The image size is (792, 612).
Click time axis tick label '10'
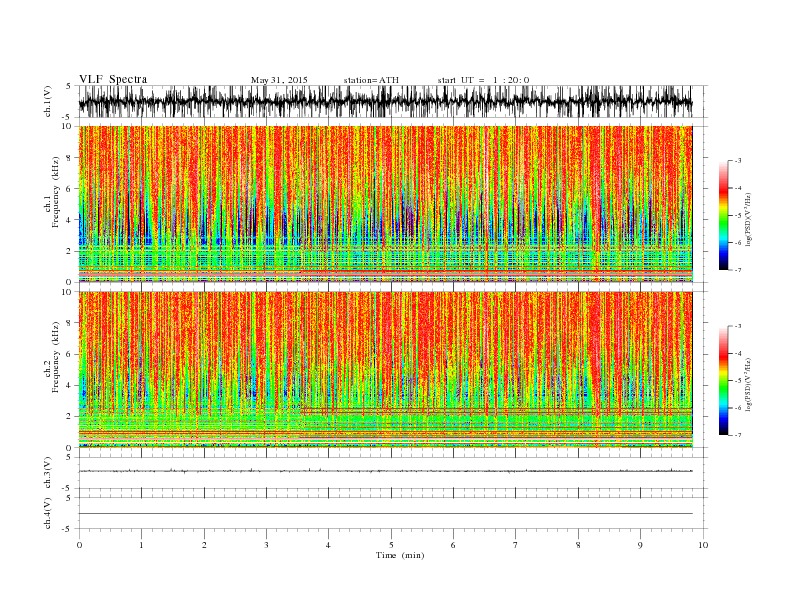[703, 545]
